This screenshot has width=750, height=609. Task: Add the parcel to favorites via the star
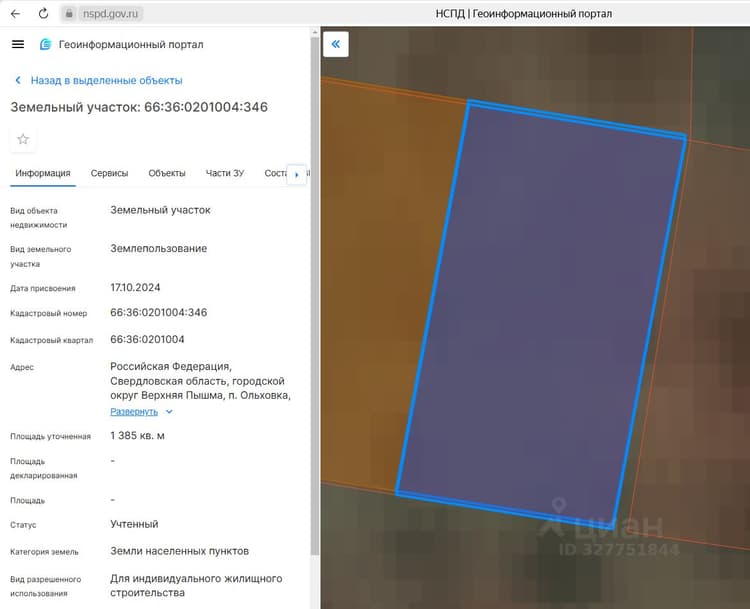pos(23,139)
